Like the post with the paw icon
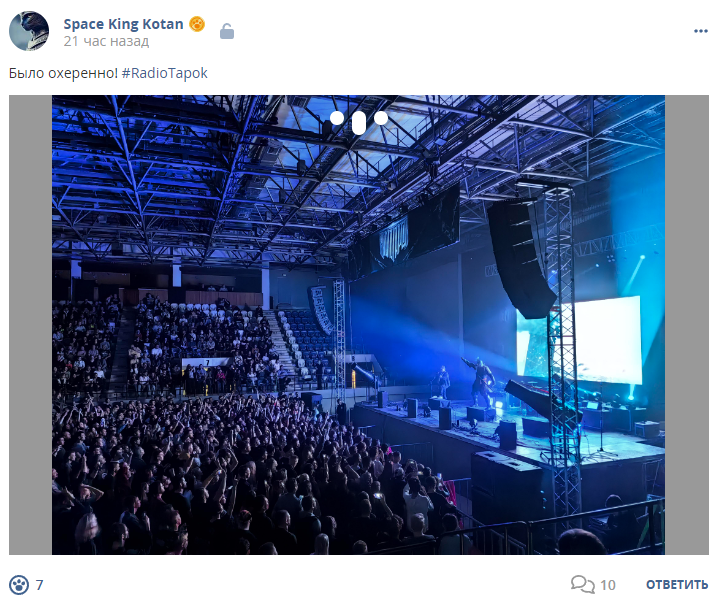Viewport: 728px width, 603px height. click(19, 585)
